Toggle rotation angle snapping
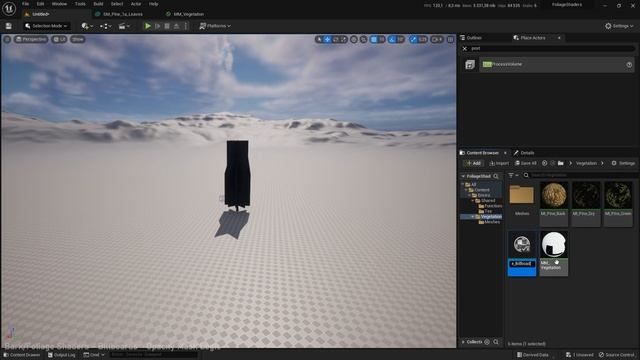The width and height of the screenshot is (640, 360). pyautogui.click(x=392, y=40)
